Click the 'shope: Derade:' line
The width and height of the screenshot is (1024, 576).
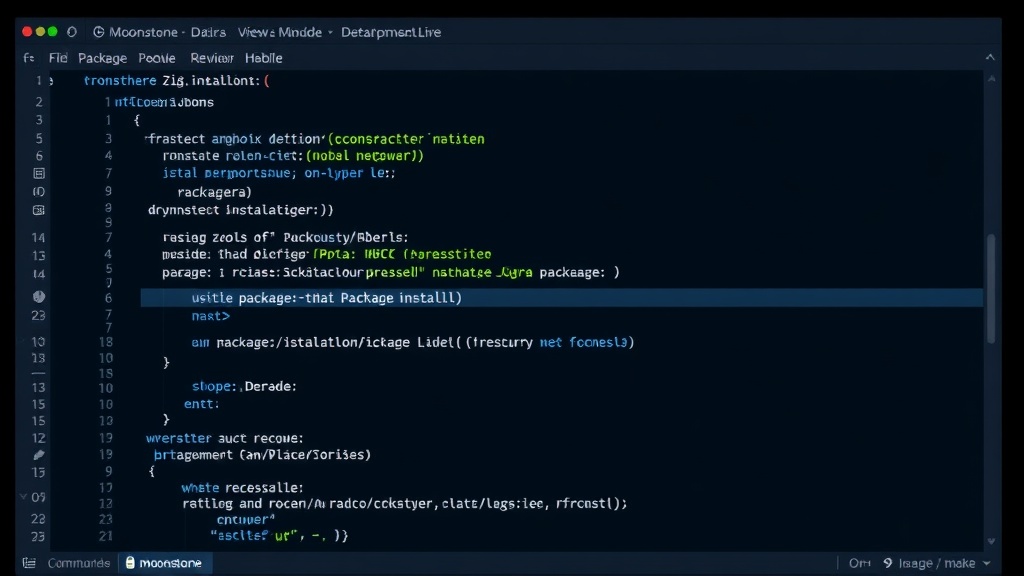(x=244, y=386)
